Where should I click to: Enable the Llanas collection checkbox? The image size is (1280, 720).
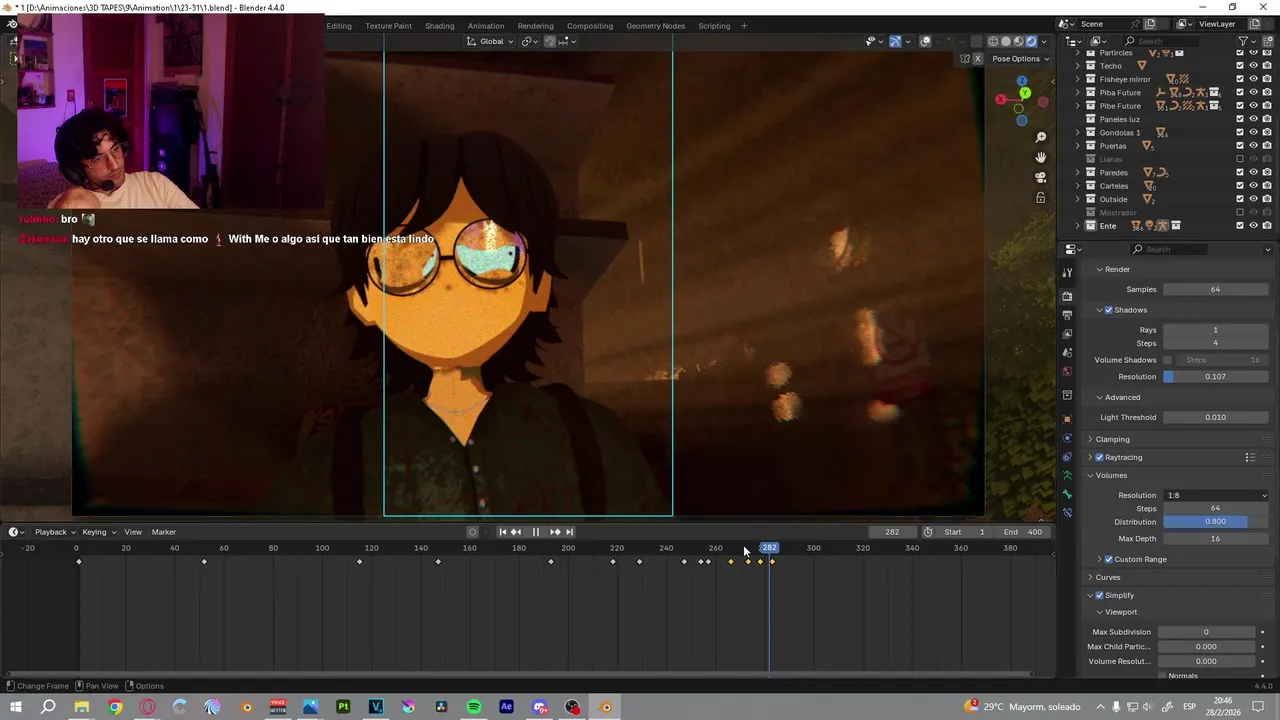tap(1240, 159)
